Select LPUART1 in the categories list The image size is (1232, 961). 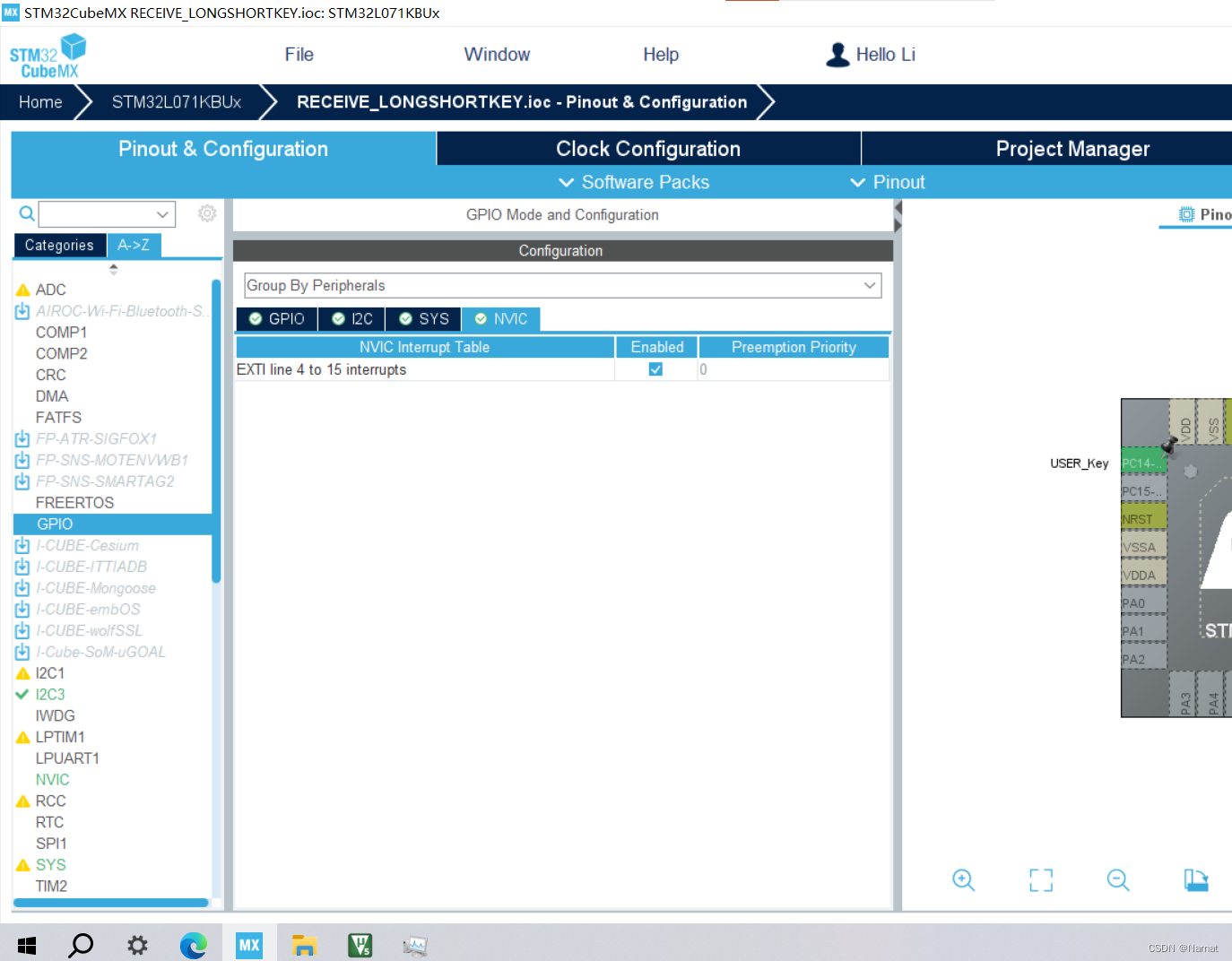pyautogui.click(x=67, y=758)
